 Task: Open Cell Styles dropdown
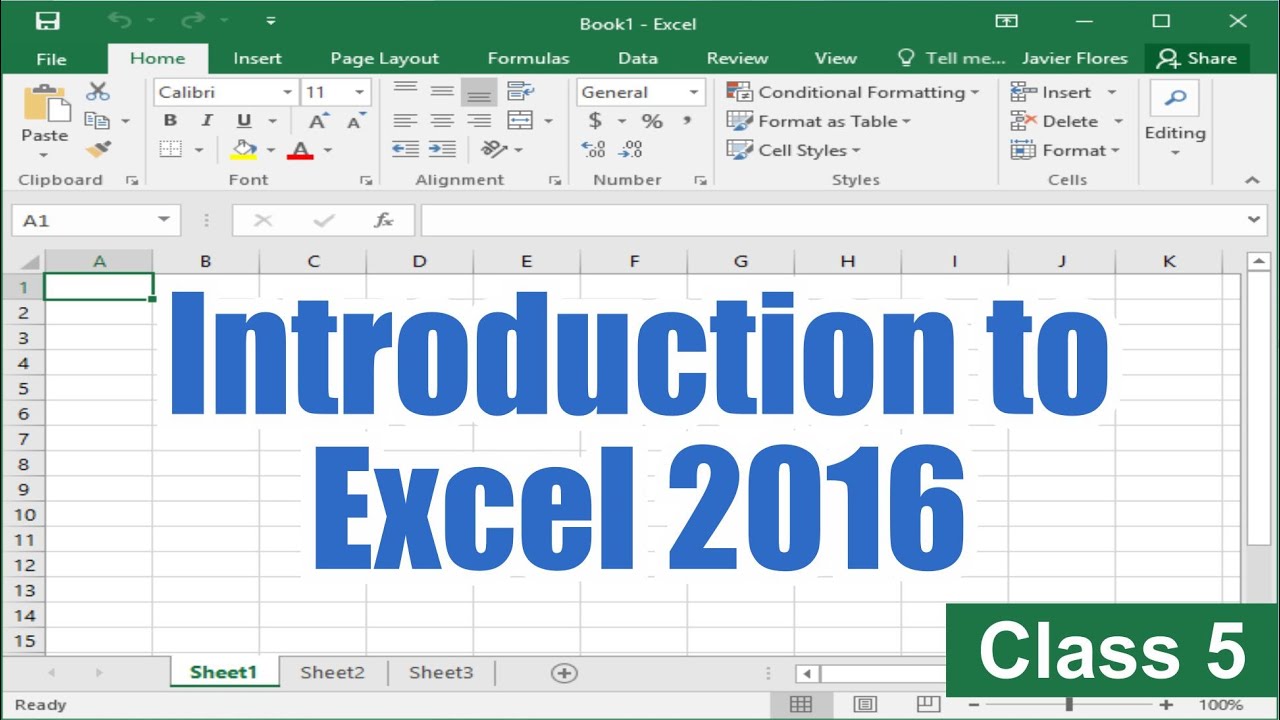794,150
